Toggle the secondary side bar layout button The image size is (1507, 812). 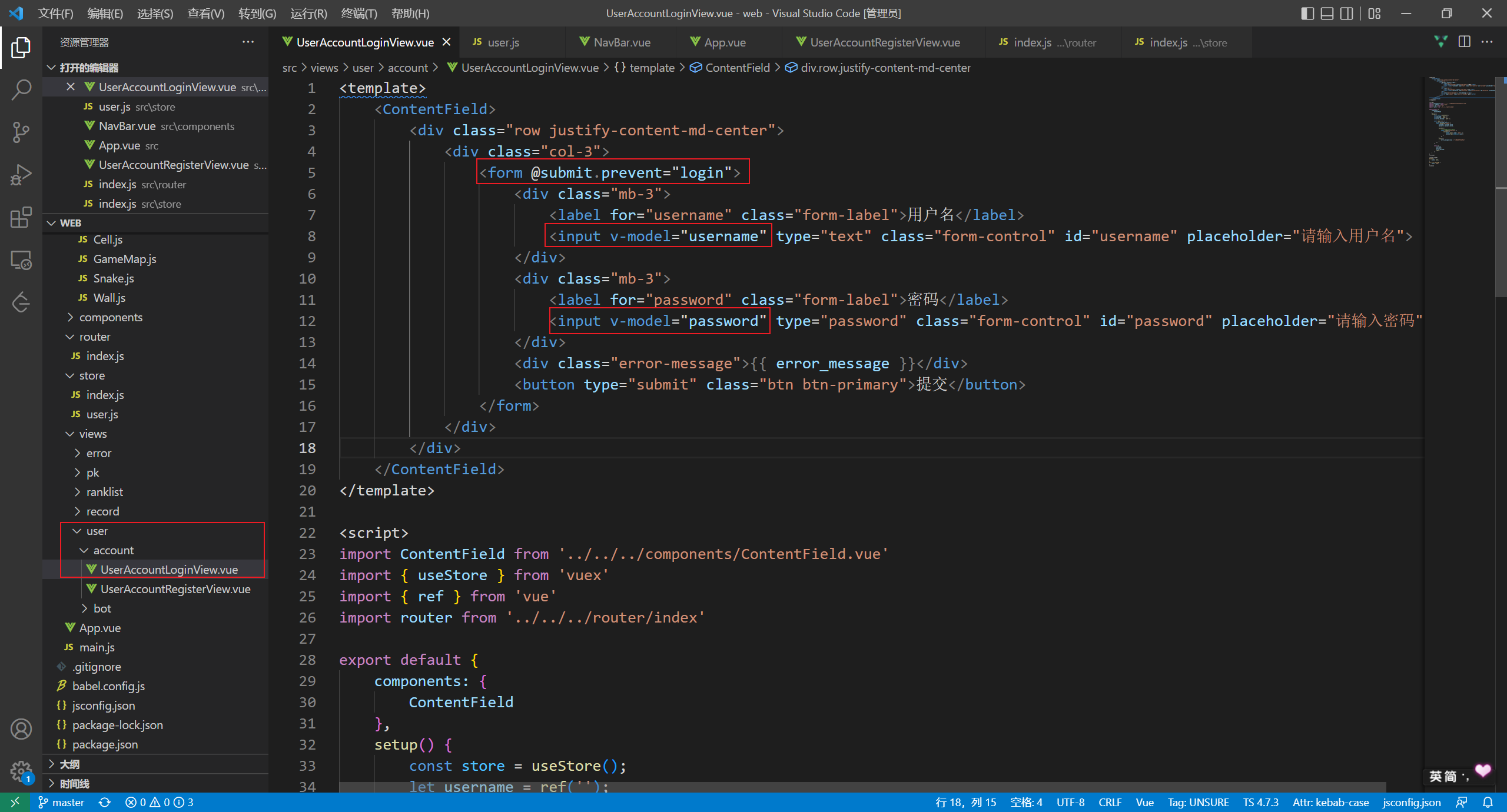(1346, 14)
